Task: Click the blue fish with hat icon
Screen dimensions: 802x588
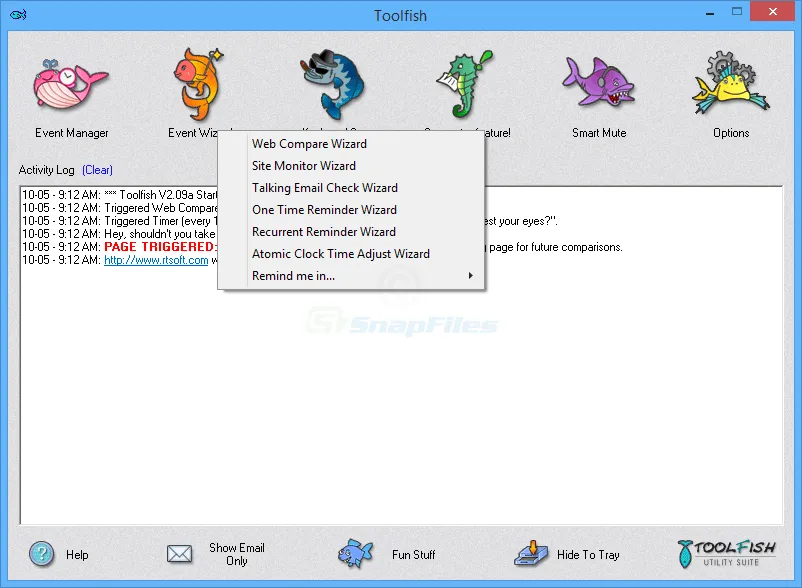Action: click(333, 85)
